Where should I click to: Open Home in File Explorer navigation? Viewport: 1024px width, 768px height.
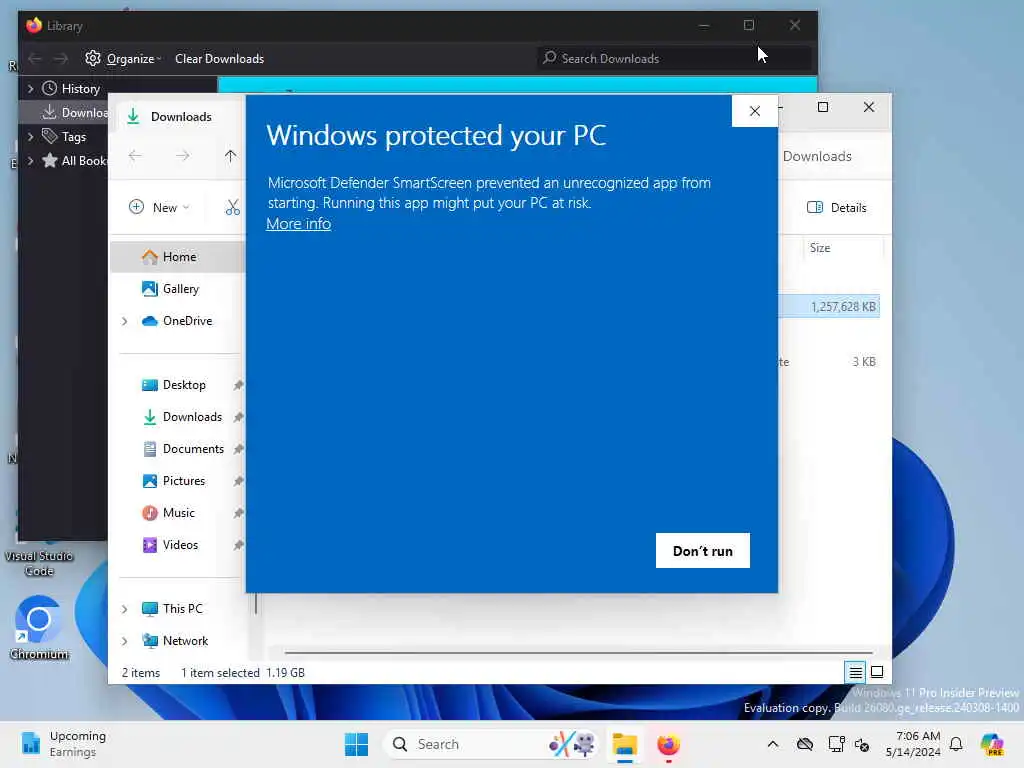click(x=178, y=257)
